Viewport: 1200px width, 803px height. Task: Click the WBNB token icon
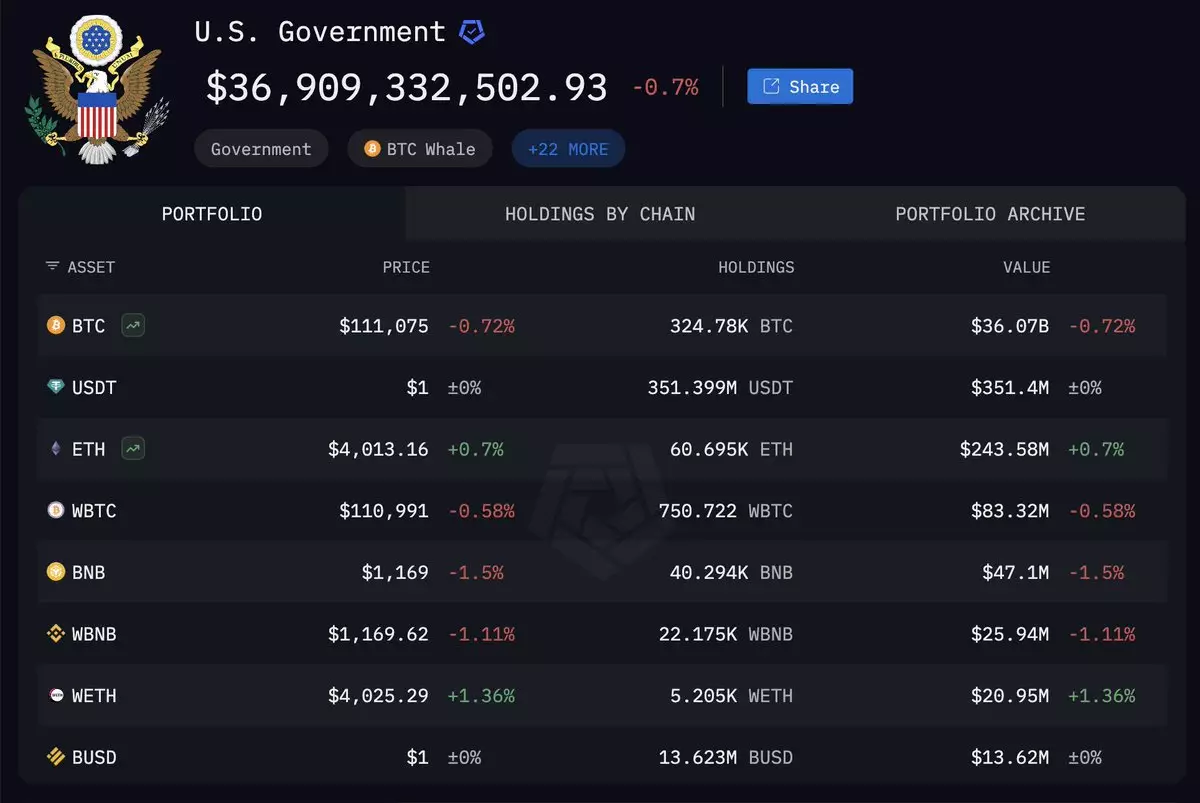coord(56,634)
